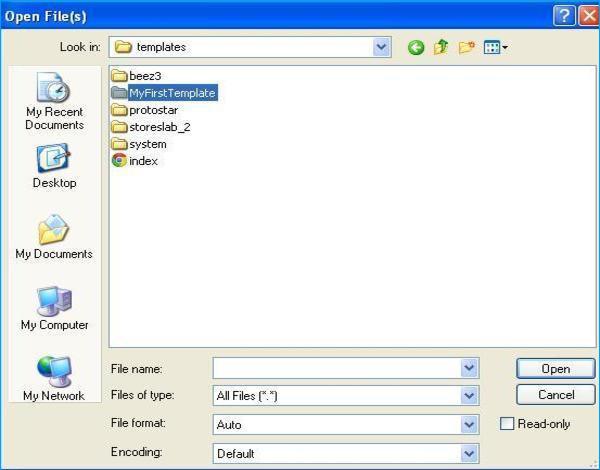The width and height of the screenshot is (600, 470).
Task: Create a new folder
Action: pos(466,47)
